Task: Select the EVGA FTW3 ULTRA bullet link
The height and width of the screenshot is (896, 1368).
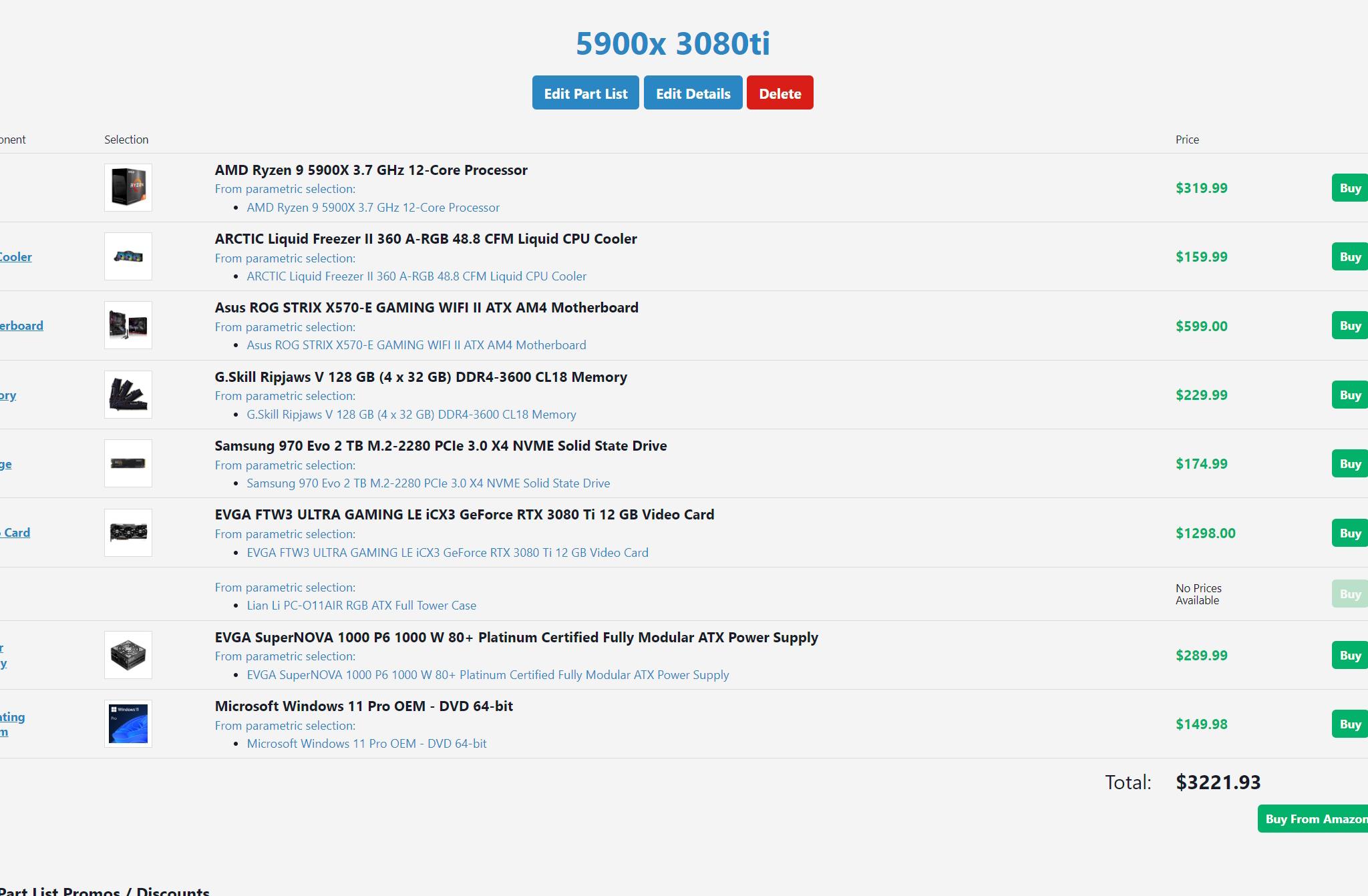Action: (x=448, y=553)
